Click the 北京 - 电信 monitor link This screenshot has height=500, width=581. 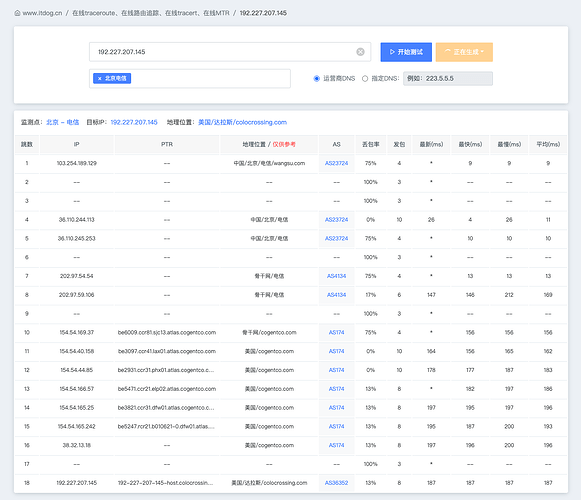pyautogui.click(x=63, y=122)
